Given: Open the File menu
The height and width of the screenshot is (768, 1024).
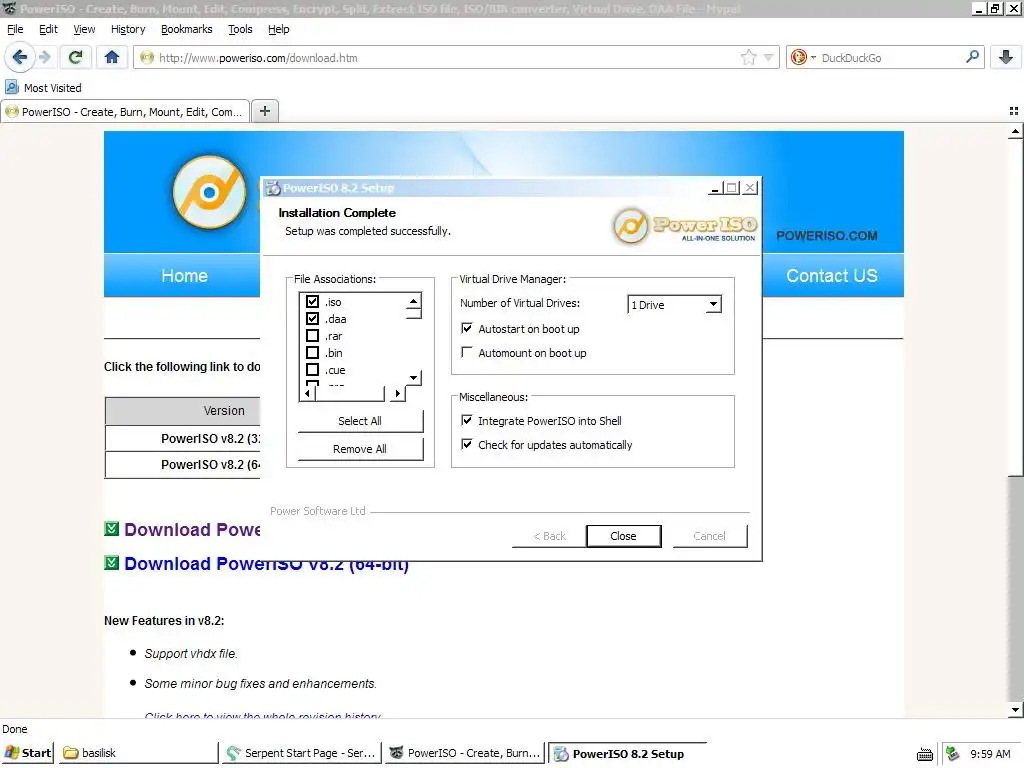Looking at the screenshot, I should pos(15,29).
